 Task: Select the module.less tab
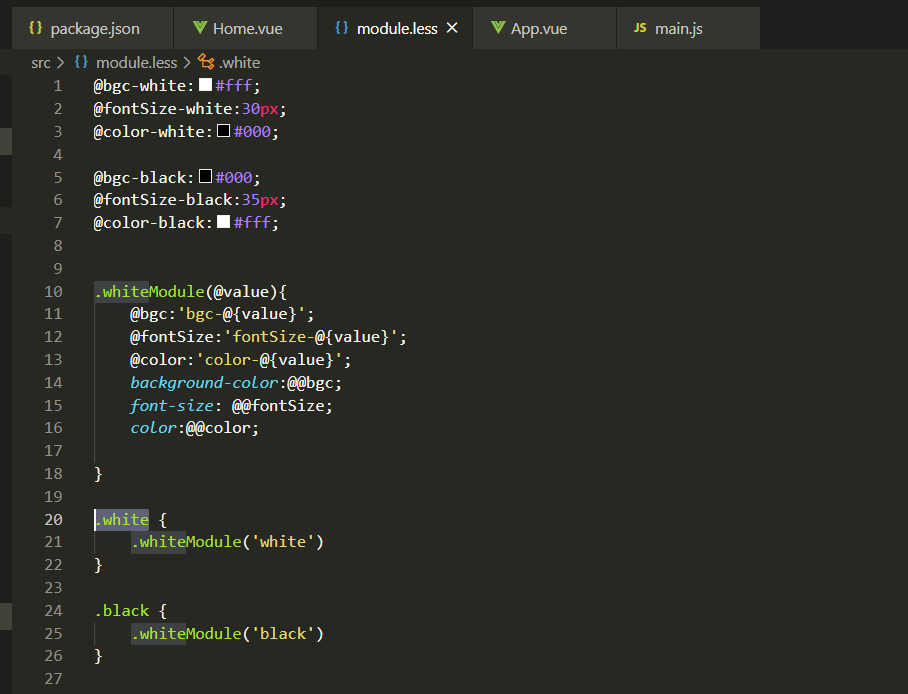tap(395, 28)
